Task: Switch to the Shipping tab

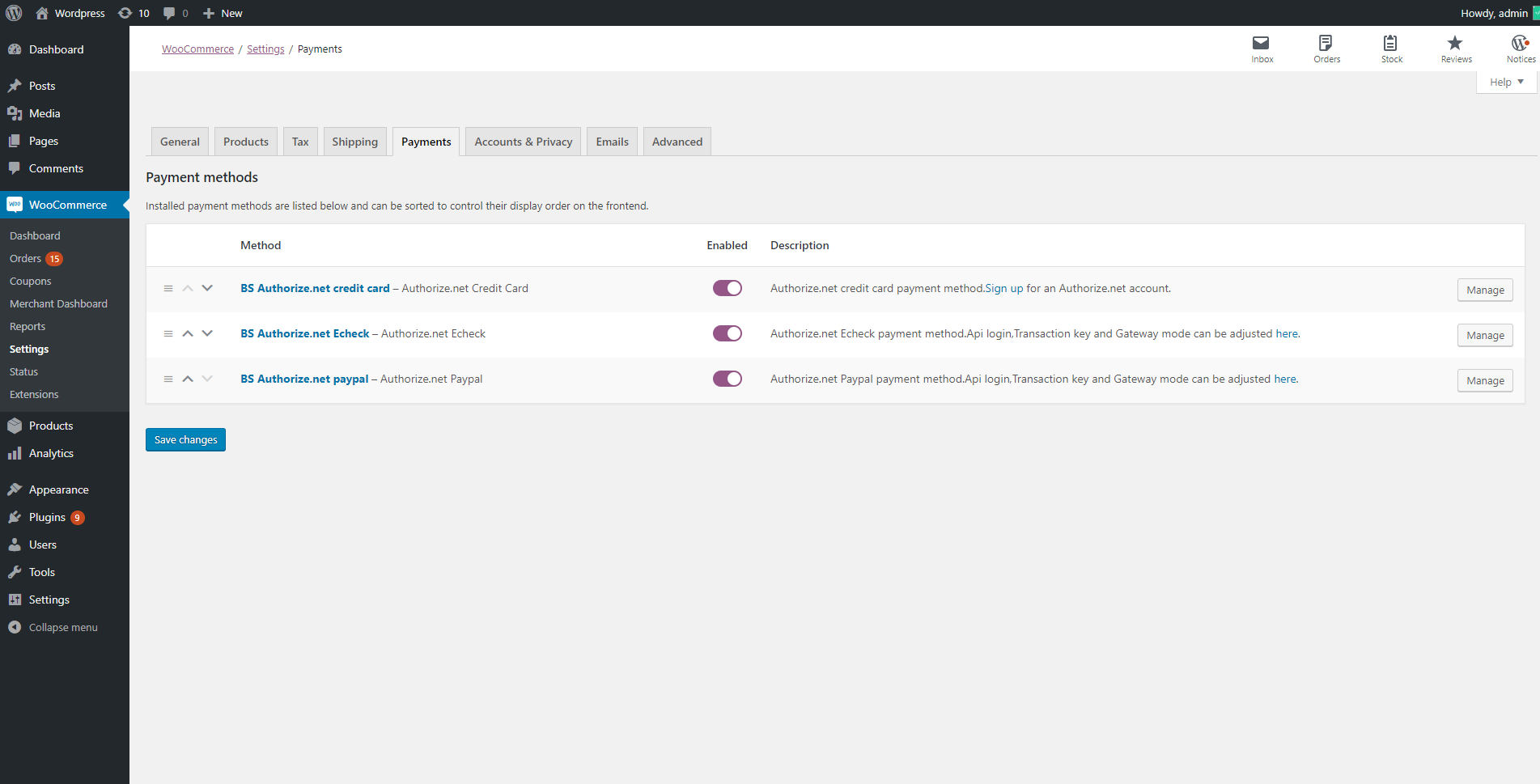Action: pyautogui.click(x=354, y=142)
